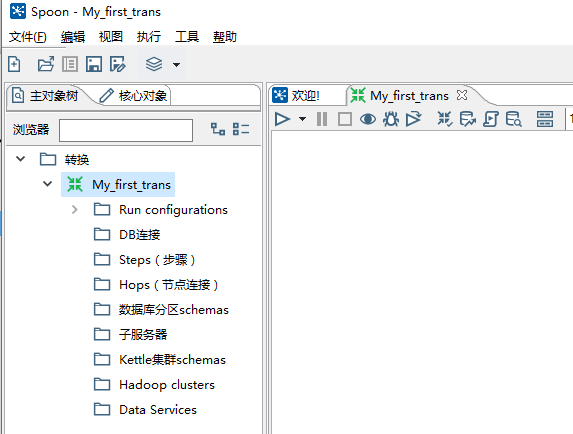Image resolution: width=573 pixels, height=434 pixels.
Task: Verify the transformation icon
Action: 445,119
